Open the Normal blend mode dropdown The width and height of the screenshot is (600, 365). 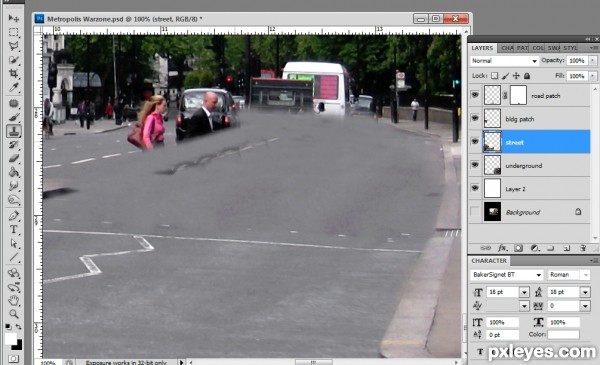(x=504, y=61)
